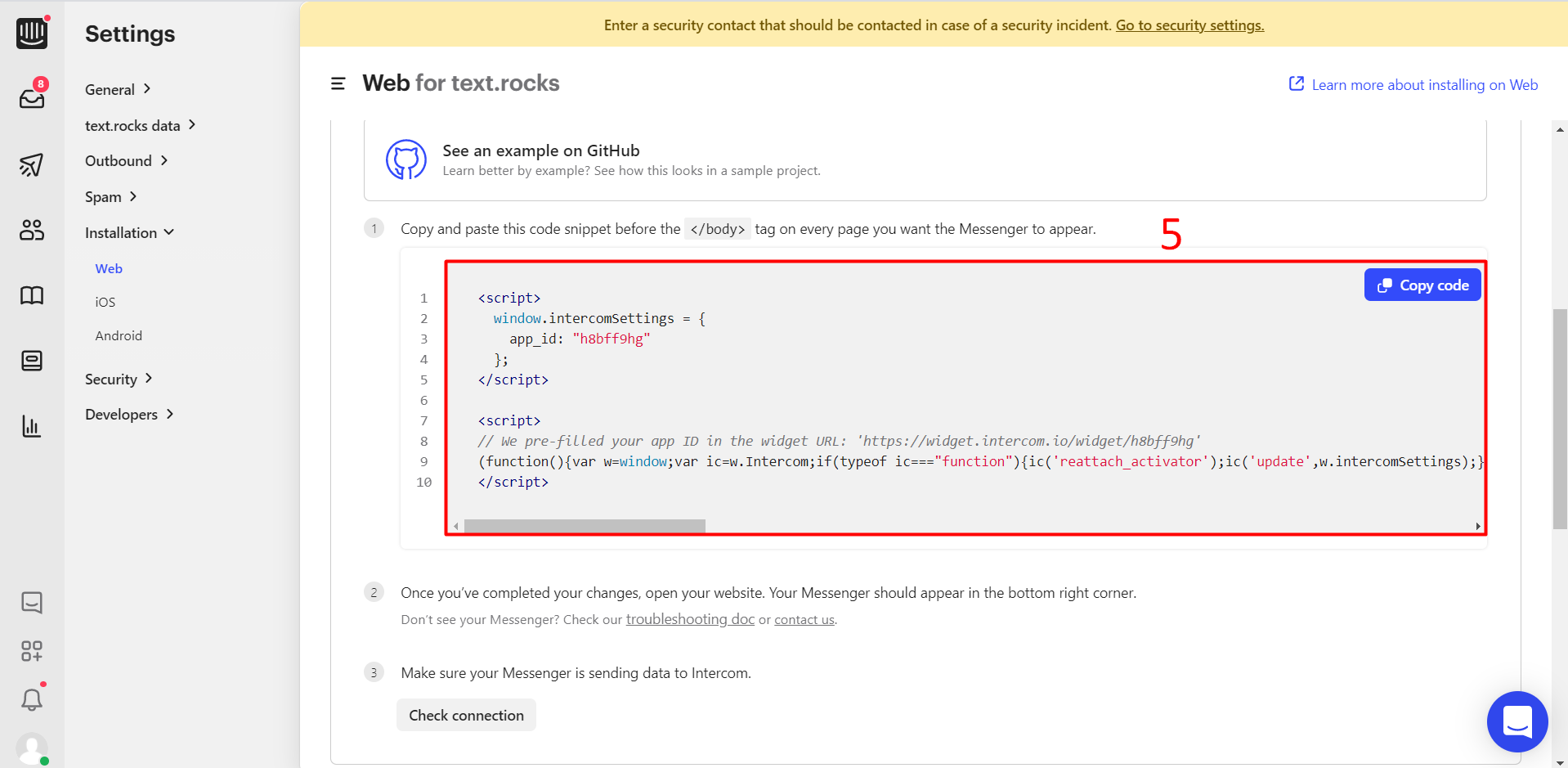This screenshot has width=1568, height=768.
Task: Open the Intercom Messenger chat bubble
Action: [1517, 721]
